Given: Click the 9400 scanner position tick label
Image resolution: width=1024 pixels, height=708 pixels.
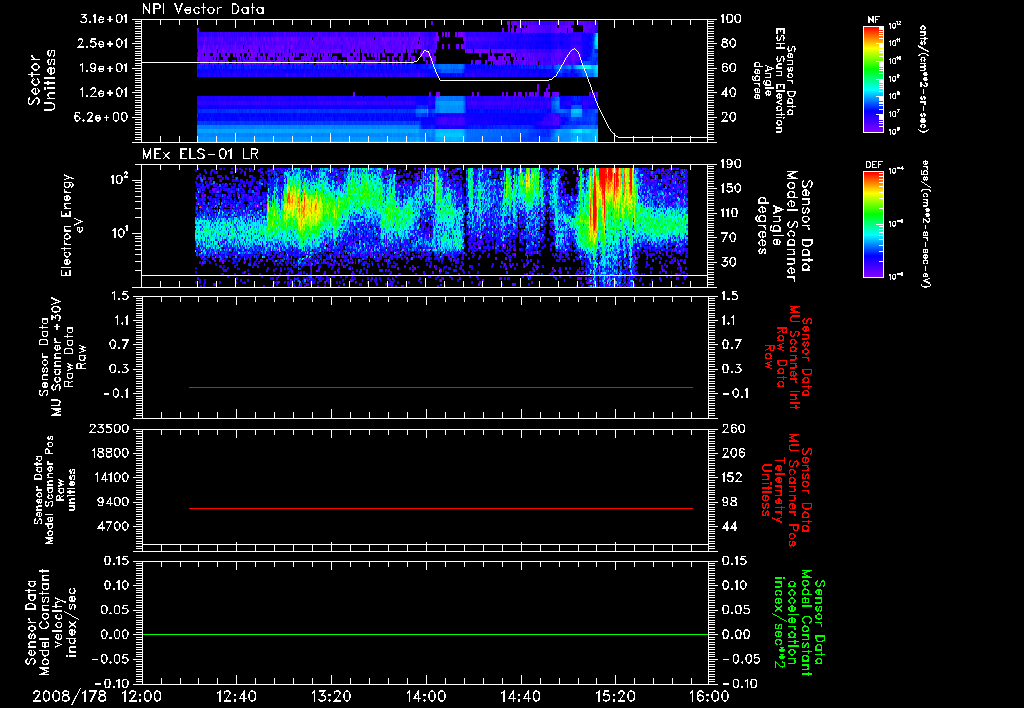Looking at the screenshot, I should [x=112, y=502].
